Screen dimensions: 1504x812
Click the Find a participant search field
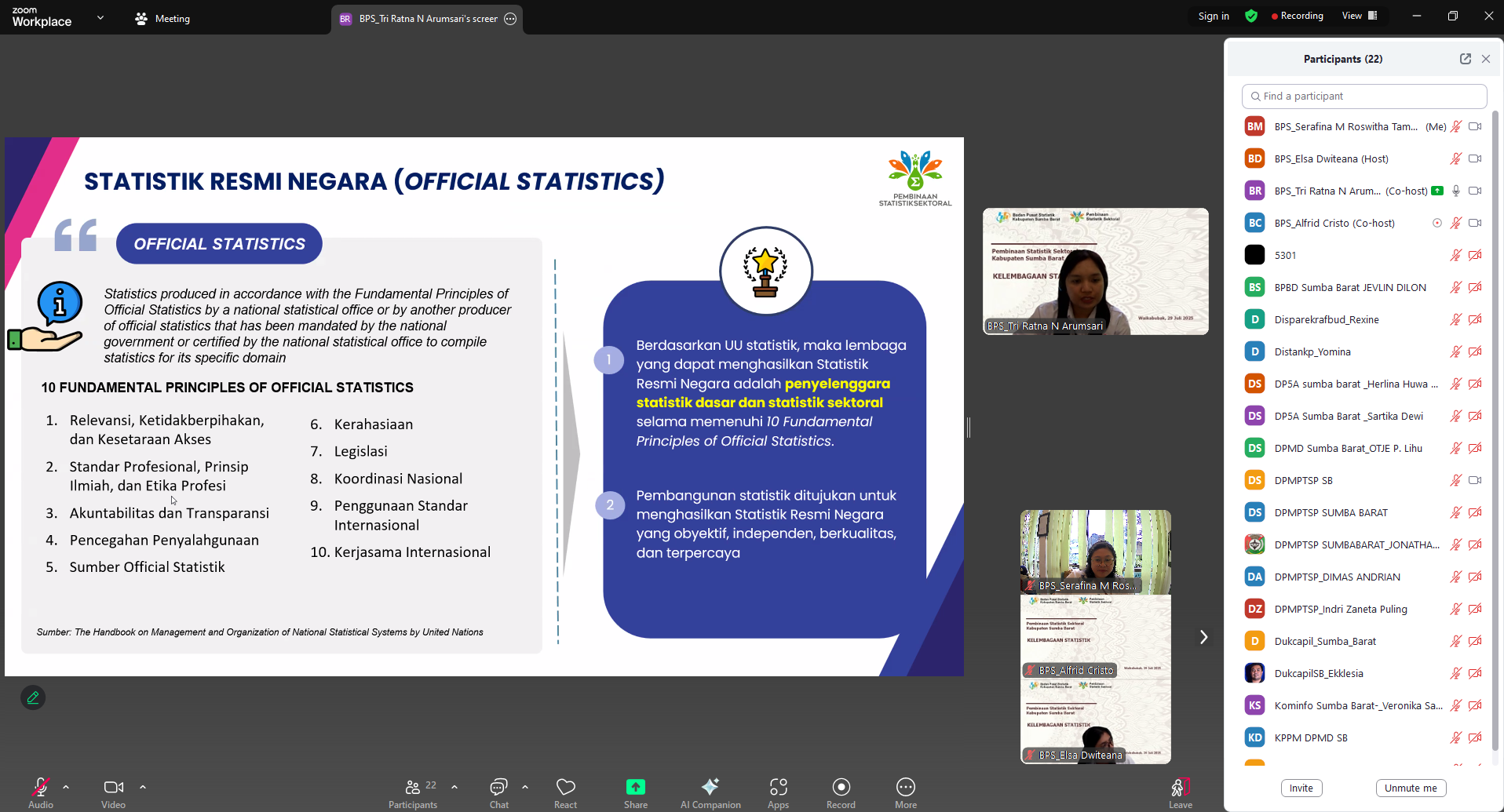coord(1364,96)
